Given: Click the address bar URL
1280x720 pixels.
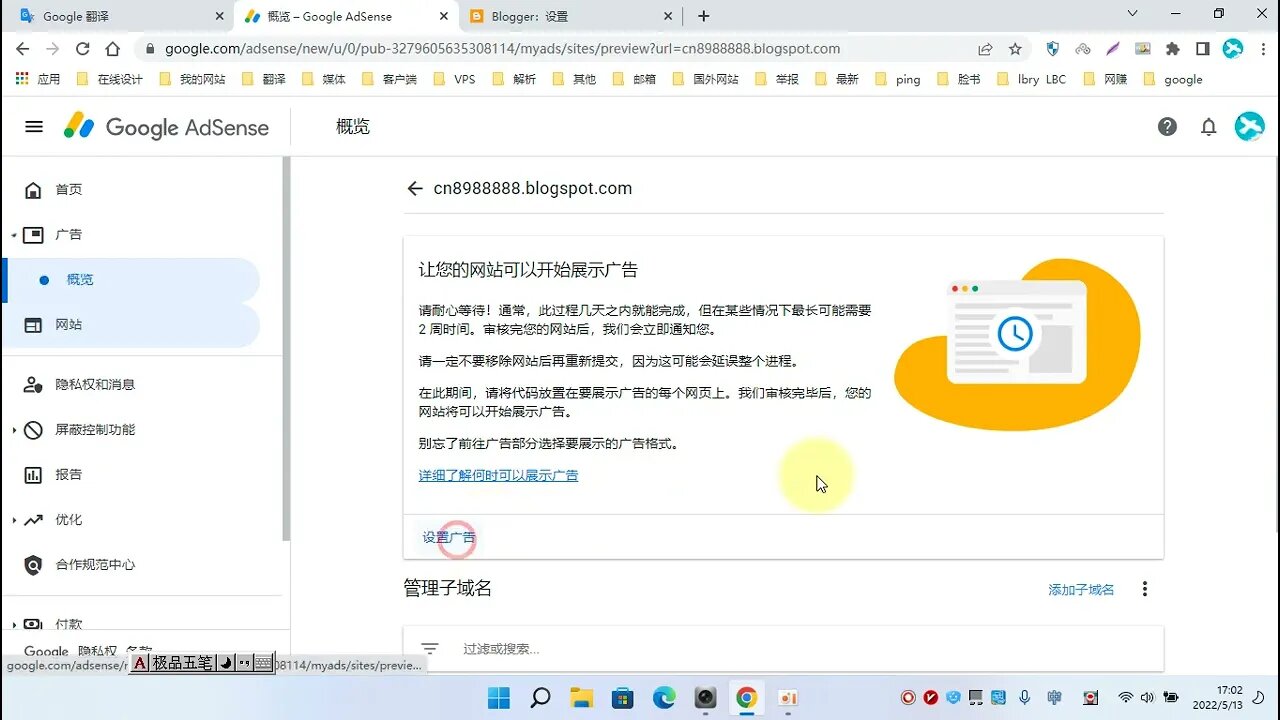Looking at the screenshot, I should [x=502, y=48].
